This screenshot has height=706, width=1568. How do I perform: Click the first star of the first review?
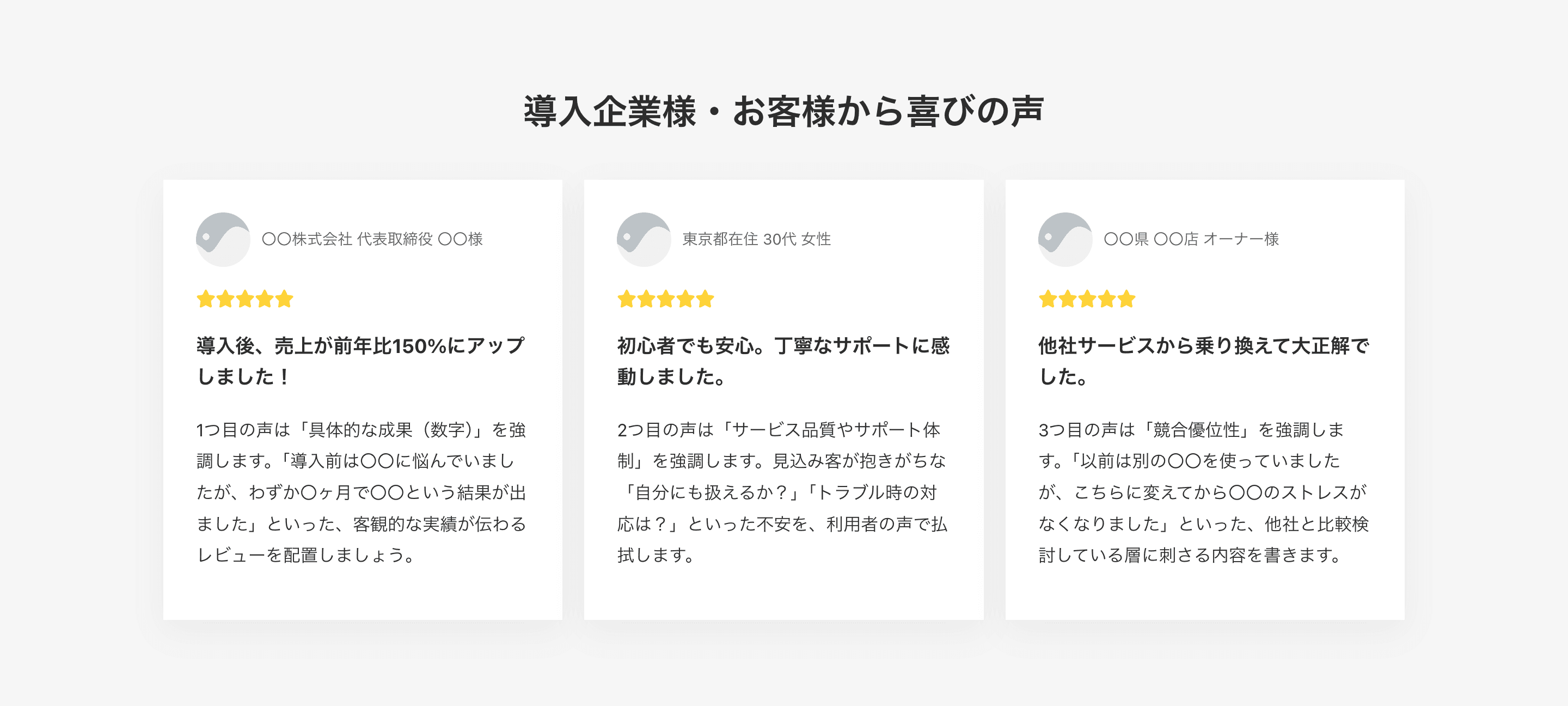point(206,299)
